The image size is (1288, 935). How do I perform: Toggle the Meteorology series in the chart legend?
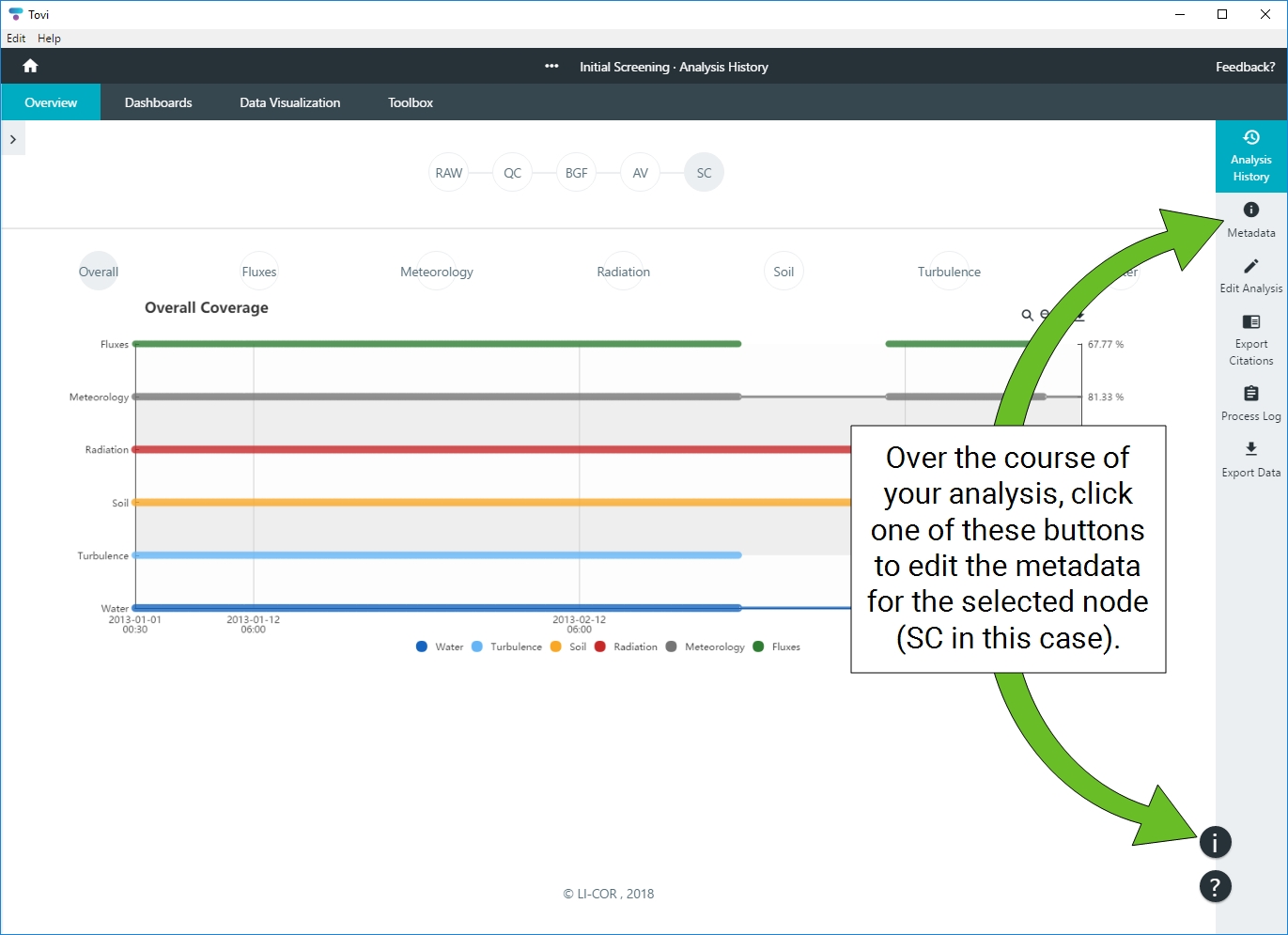706,647
